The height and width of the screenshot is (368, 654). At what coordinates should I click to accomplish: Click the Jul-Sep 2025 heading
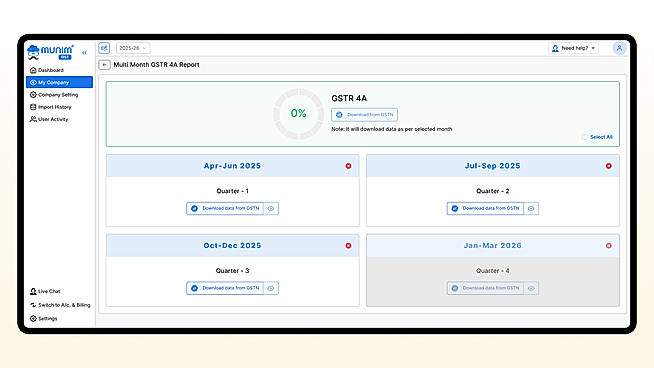click(493, 166)
